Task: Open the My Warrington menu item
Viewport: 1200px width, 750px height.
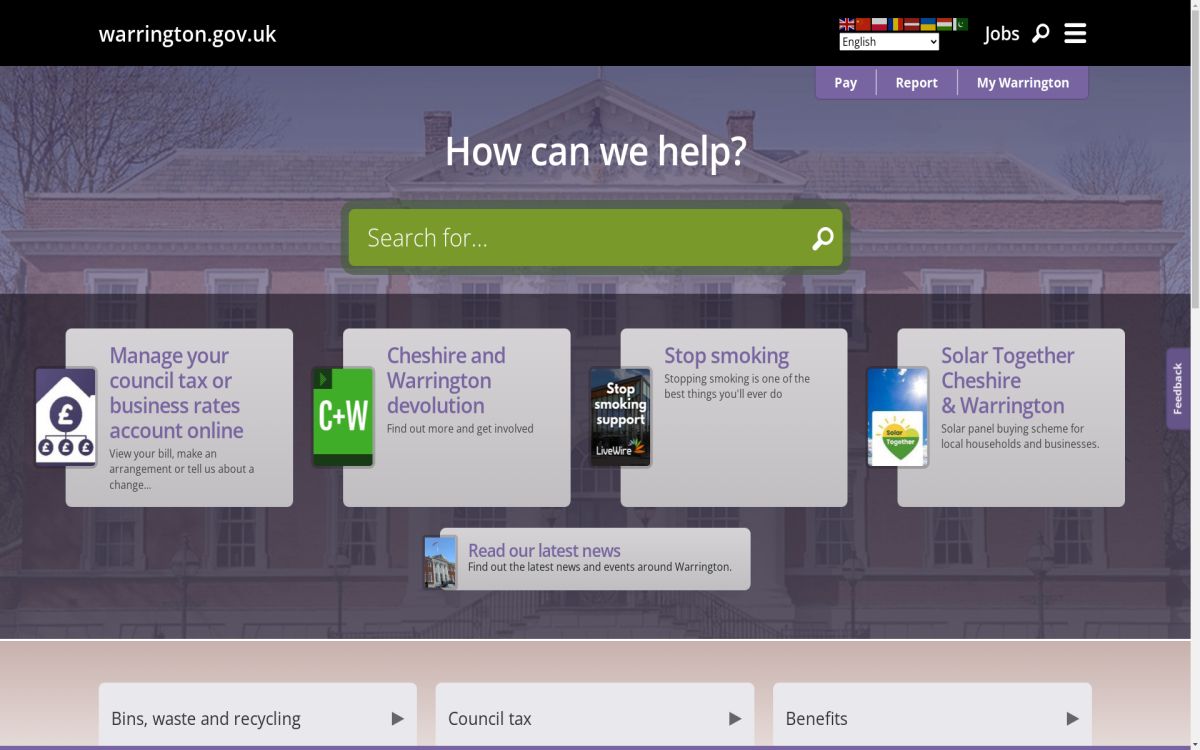Action: [x=1022, y=82]
